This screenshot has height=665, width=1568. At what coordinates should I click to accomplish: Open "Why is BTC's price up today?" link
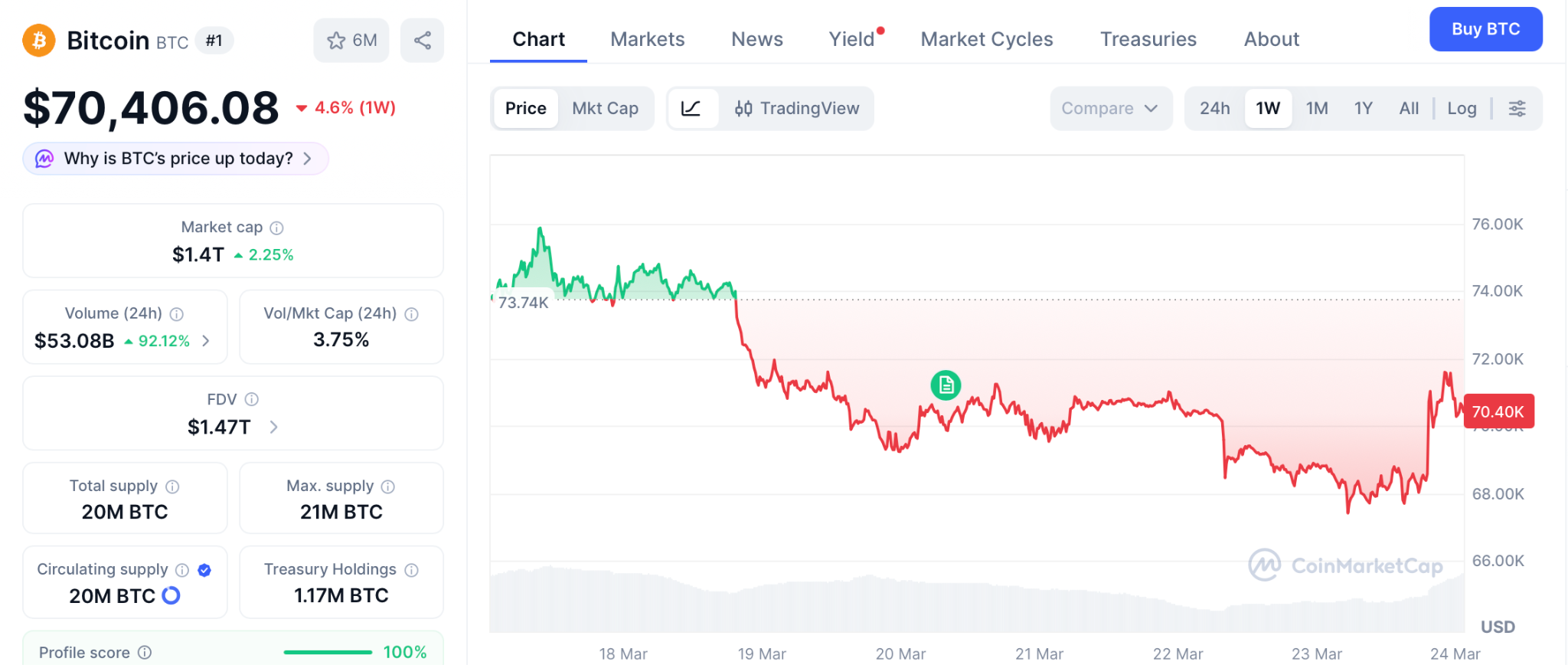[176, 159]
